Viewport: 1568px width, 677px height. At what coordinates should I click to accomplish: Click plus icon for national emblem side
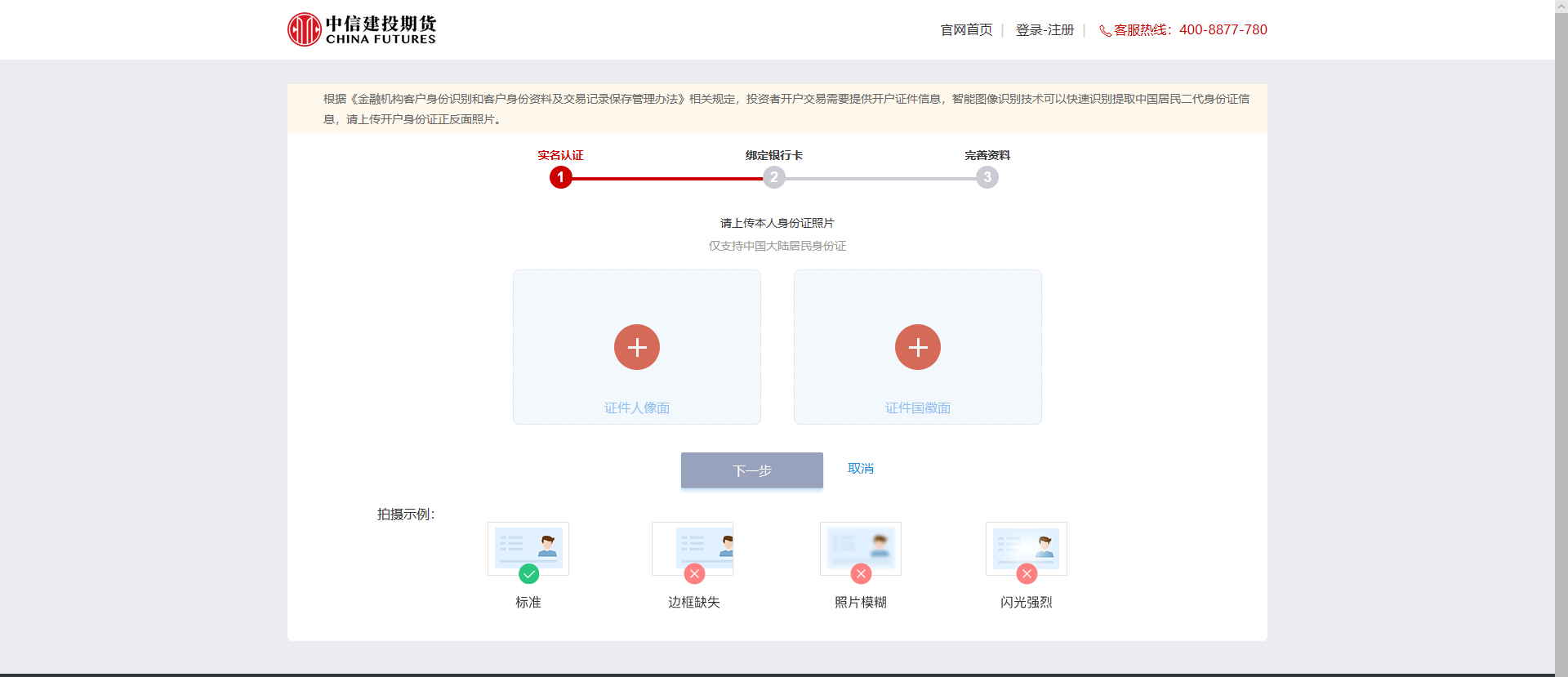[x=918, y=347]
